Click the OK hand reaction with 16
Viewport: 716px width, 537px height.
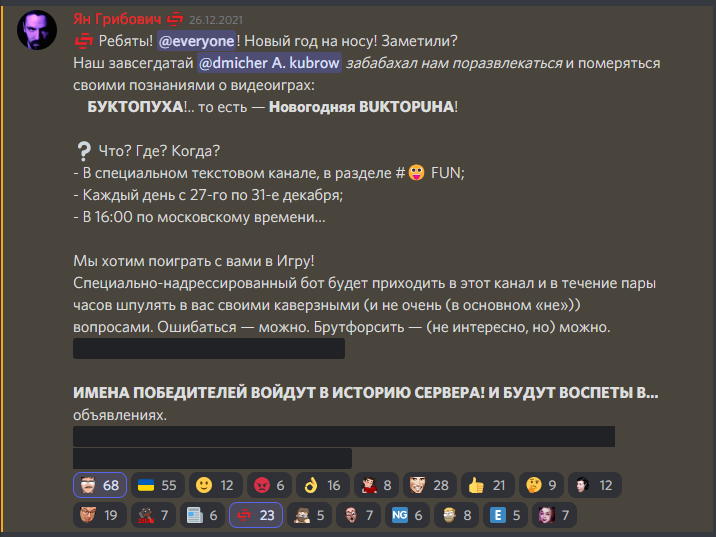[x=322, y=486]
